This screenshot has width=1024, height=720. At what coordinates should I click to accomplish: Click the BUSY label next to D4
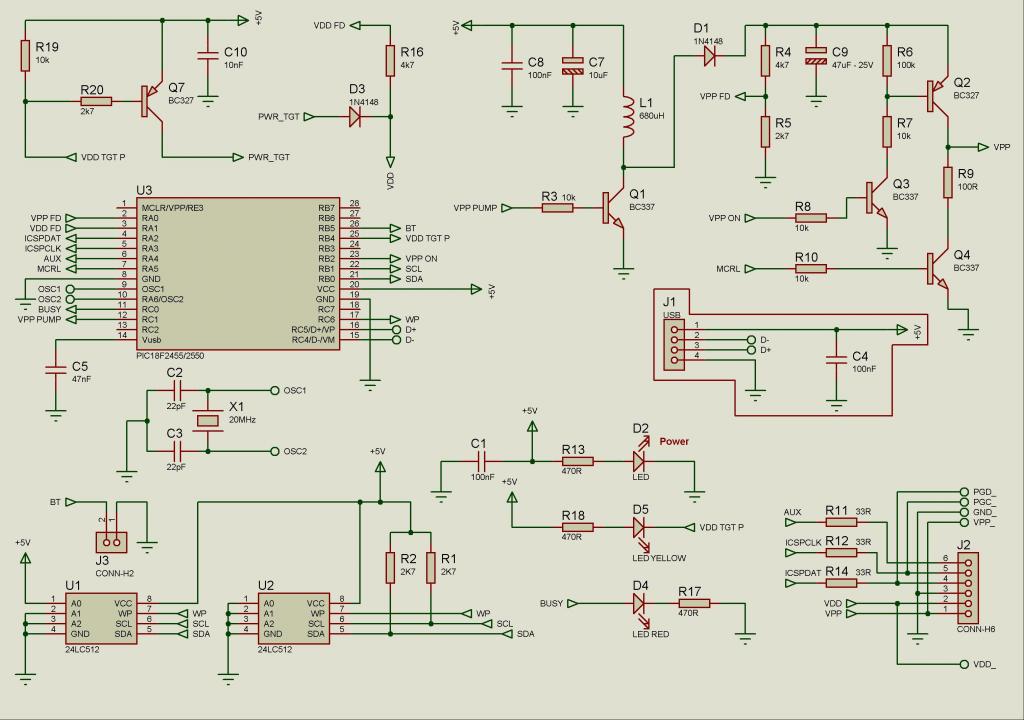coord(551,603)
